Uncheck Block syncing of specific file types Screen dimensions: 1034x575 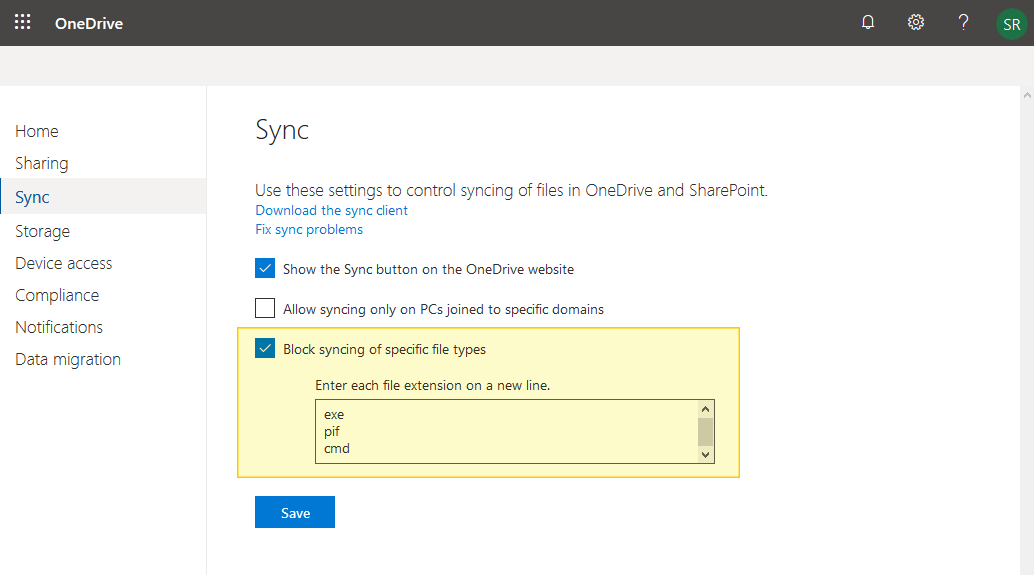pos(265,348)
